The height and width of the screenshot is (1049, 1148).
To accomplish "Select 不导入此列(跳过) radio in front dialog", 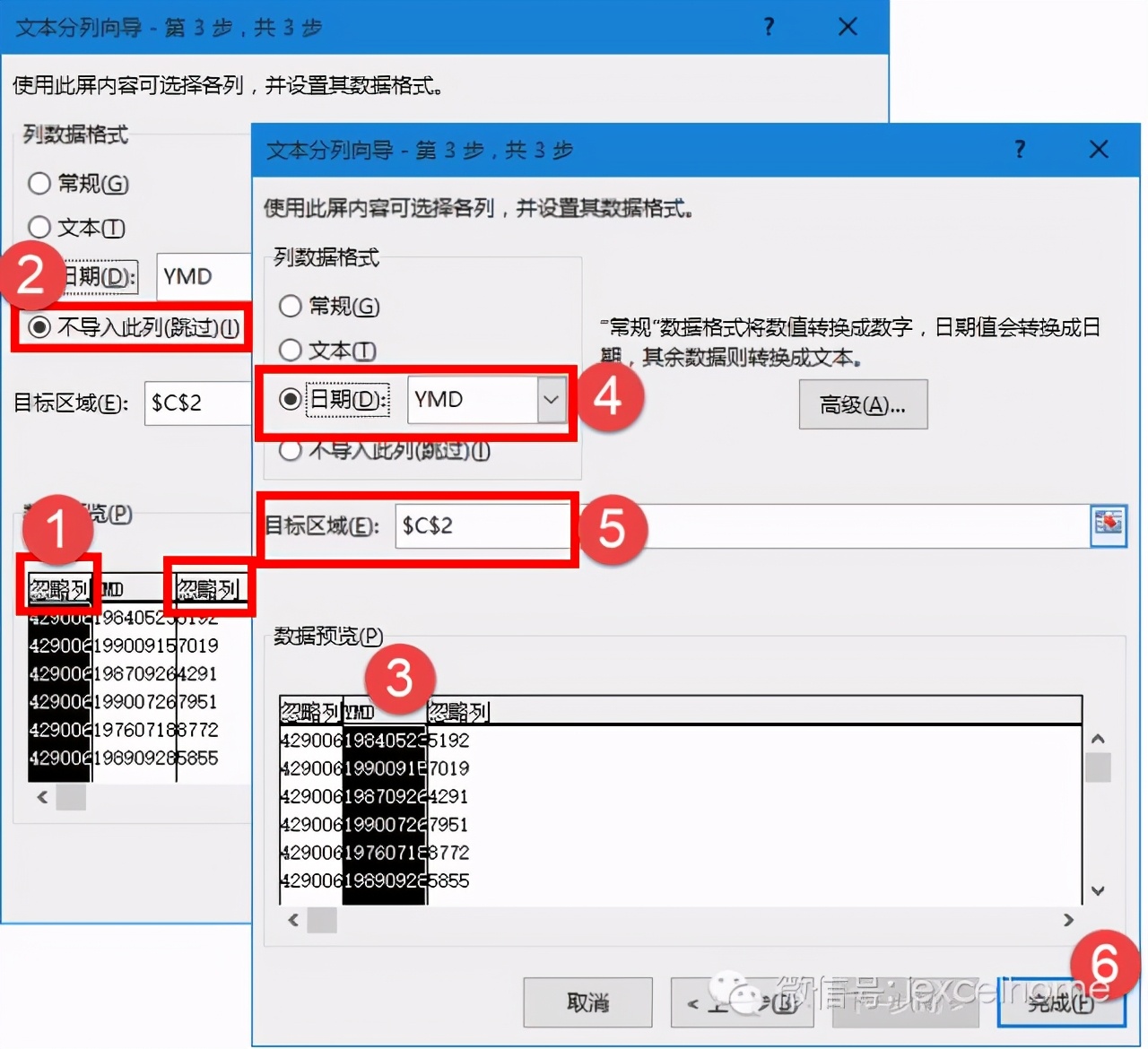I will pyautogui.click(x=290, y=450).
